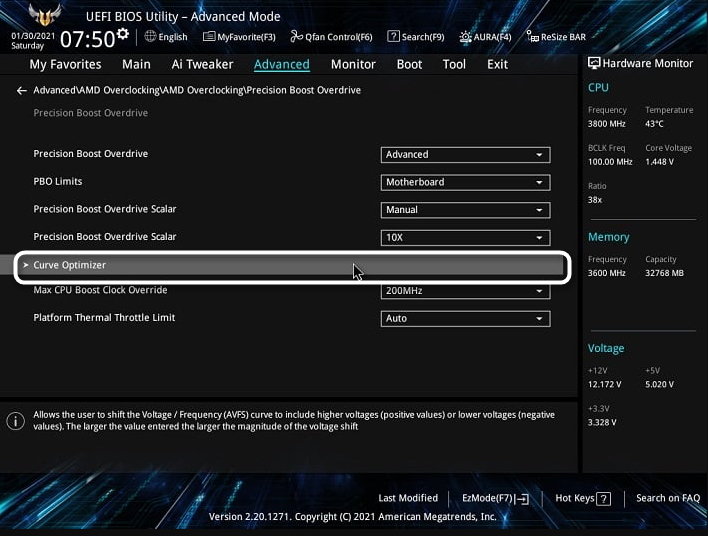Open the Tool tab

454,64
